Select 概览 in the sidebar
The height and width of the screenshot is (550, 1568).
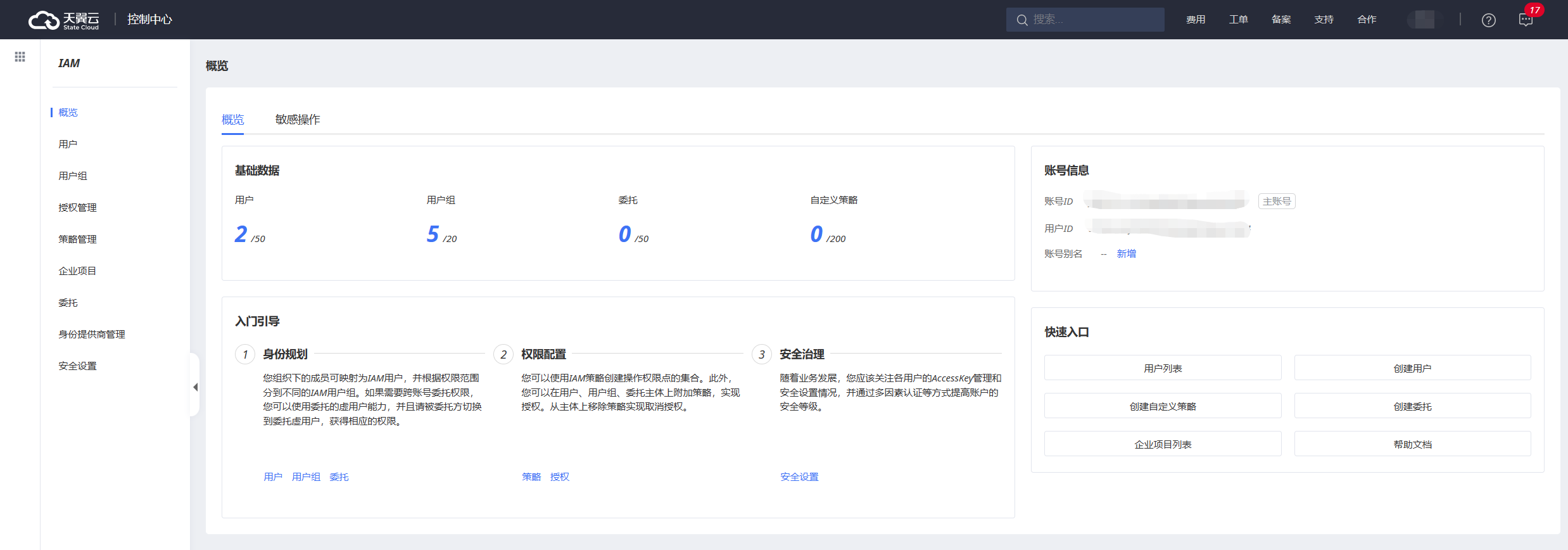(68, 112)
